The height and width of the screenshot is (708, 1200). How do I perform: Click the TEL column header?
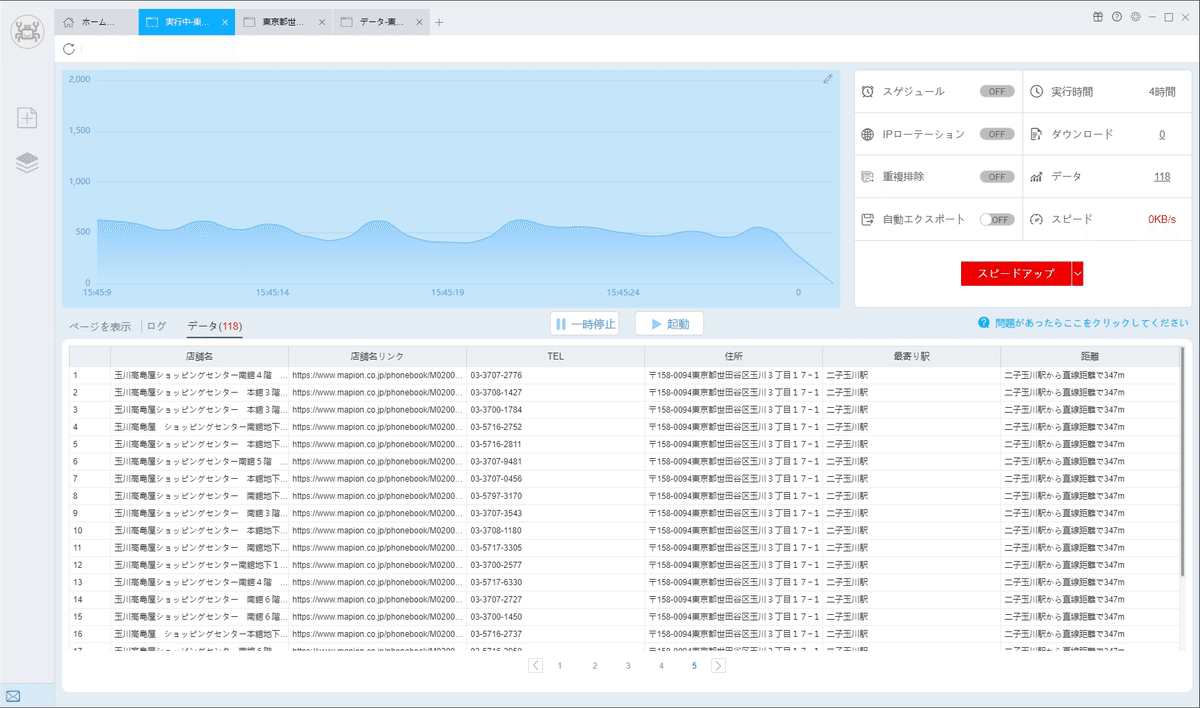(555, 356)
